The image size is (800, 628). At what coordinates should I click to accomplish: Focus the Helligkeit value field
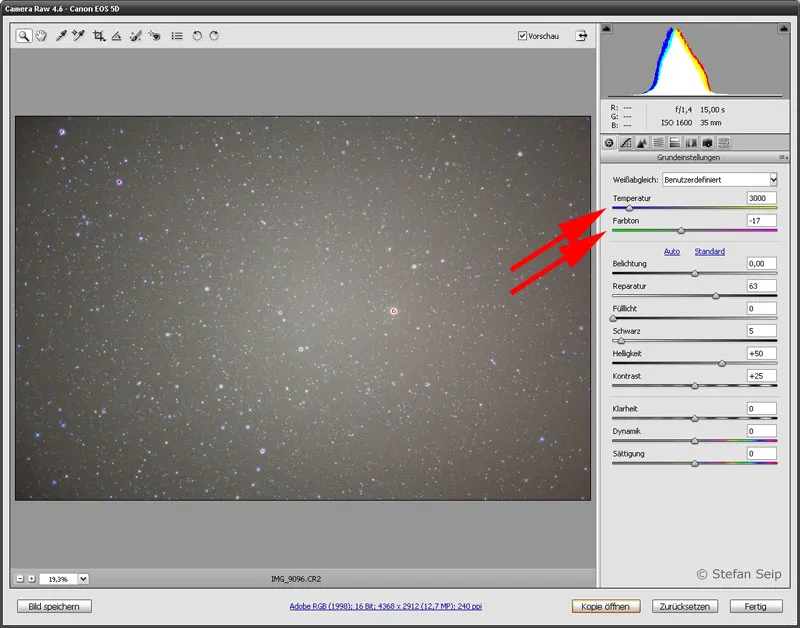pyautogui.click(x=762, y=353)
